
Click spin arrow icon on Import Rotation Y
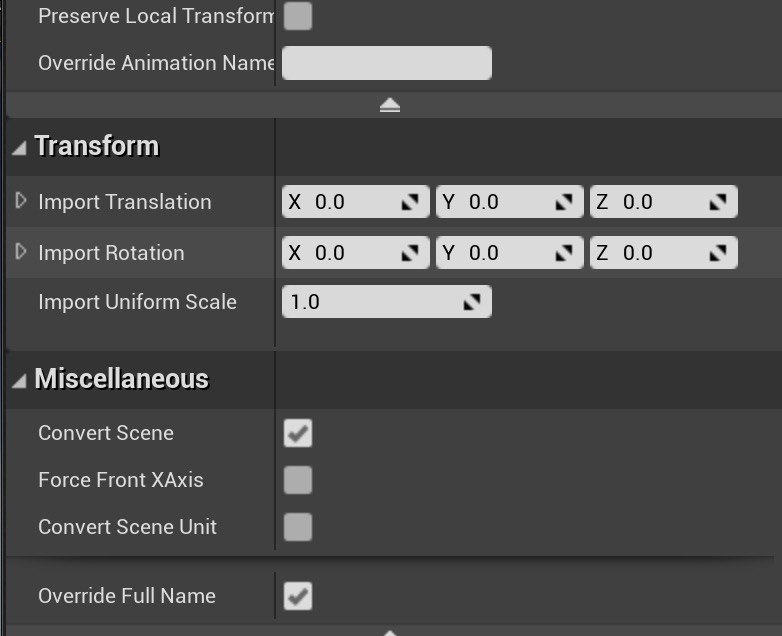[x=565, y=253]
